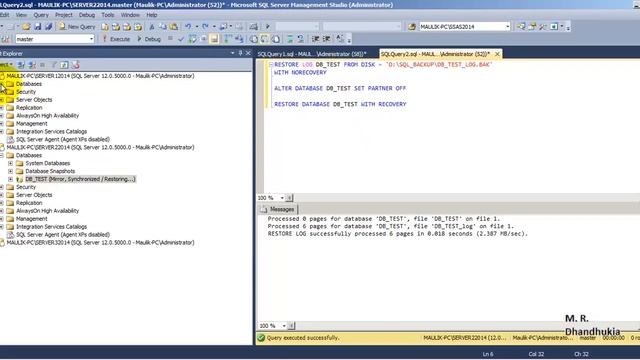The width and height of the screenshot is (640, 360).
Task: Select SERVER12014 Integration Services Catalogs folder
Action: 51,131
